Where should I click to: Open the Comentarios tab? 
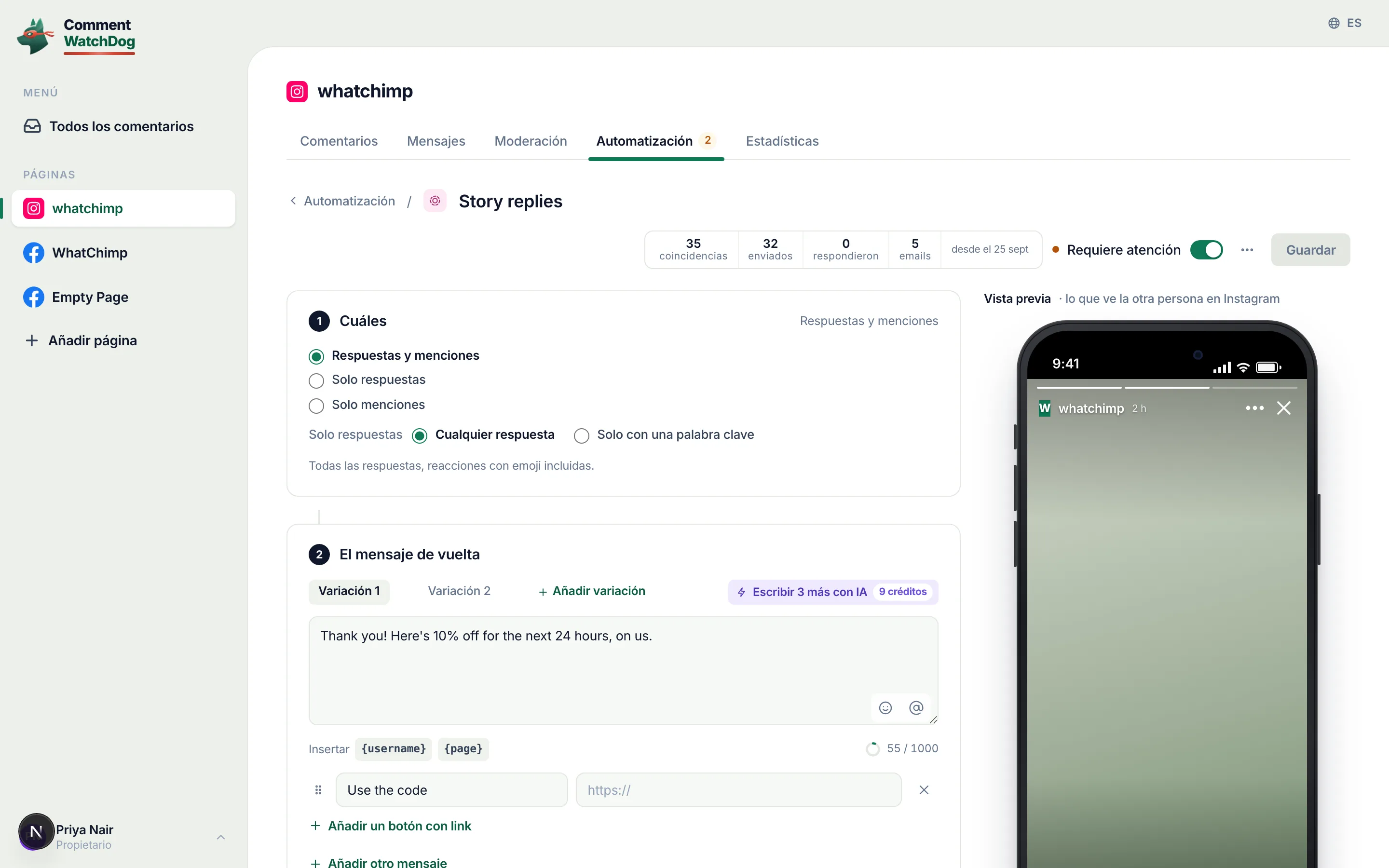(339, 141)
